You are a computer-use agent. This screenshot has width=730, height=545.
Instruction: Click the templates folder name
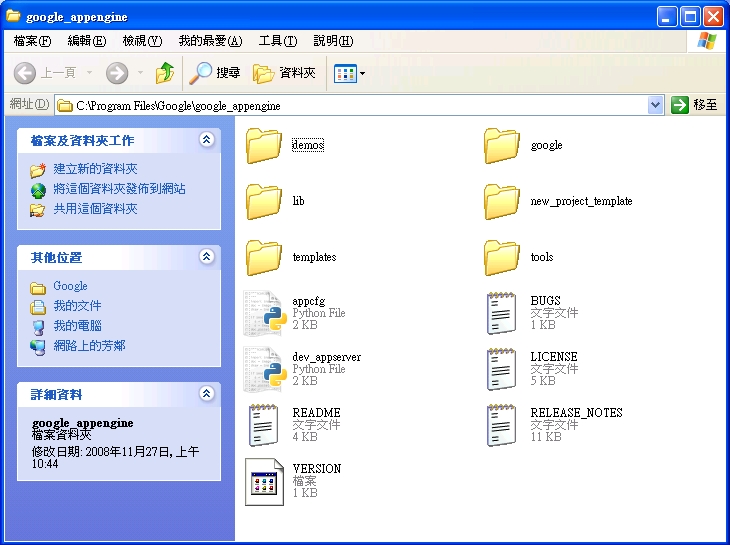tap(314, 257)
